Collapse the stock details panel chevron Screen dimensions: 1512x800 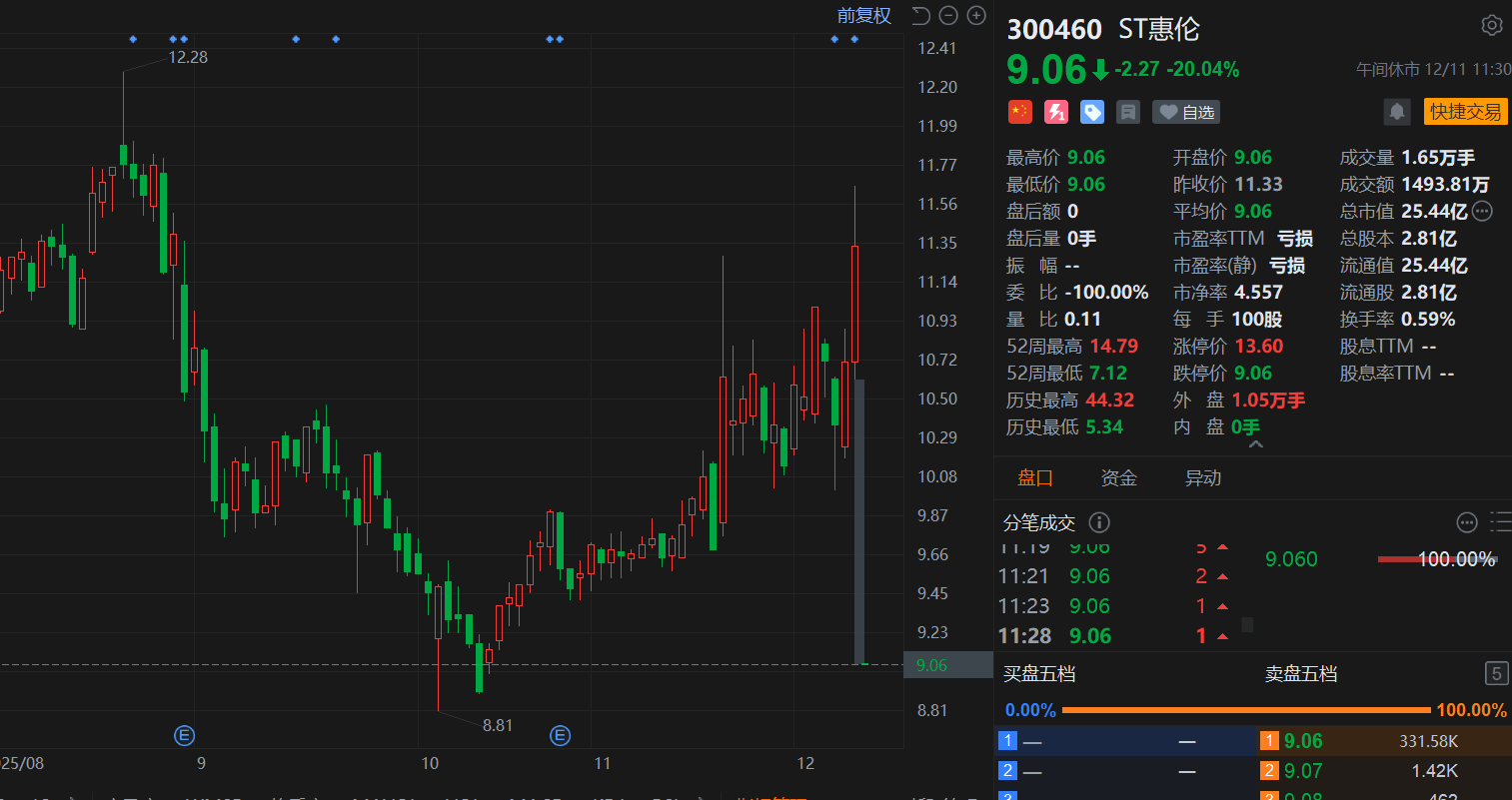pos(1255,444)
